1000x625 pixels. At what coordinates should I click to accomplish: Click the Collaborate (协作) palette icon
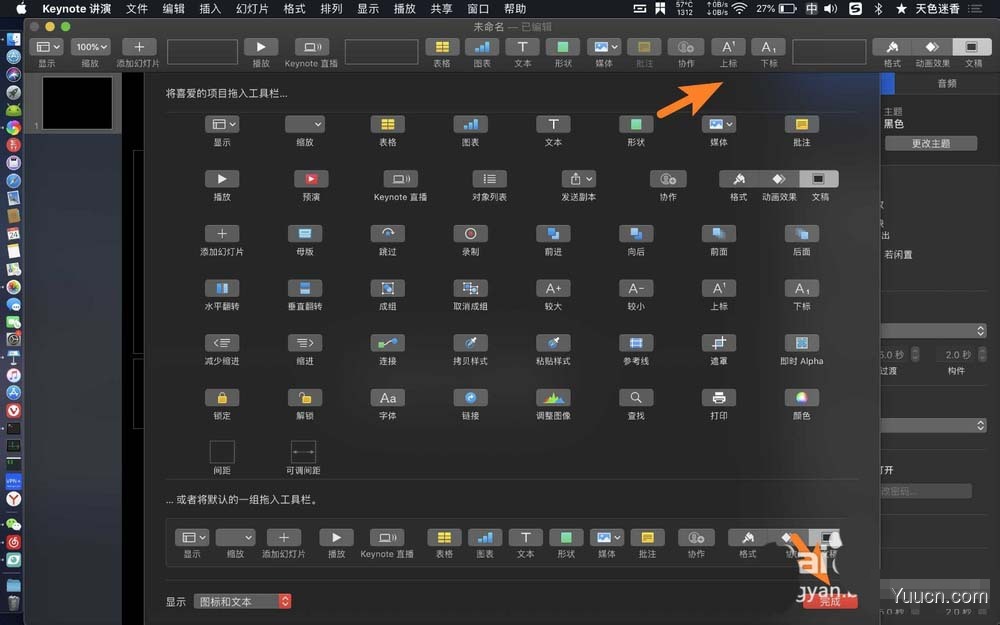[668, 179]
